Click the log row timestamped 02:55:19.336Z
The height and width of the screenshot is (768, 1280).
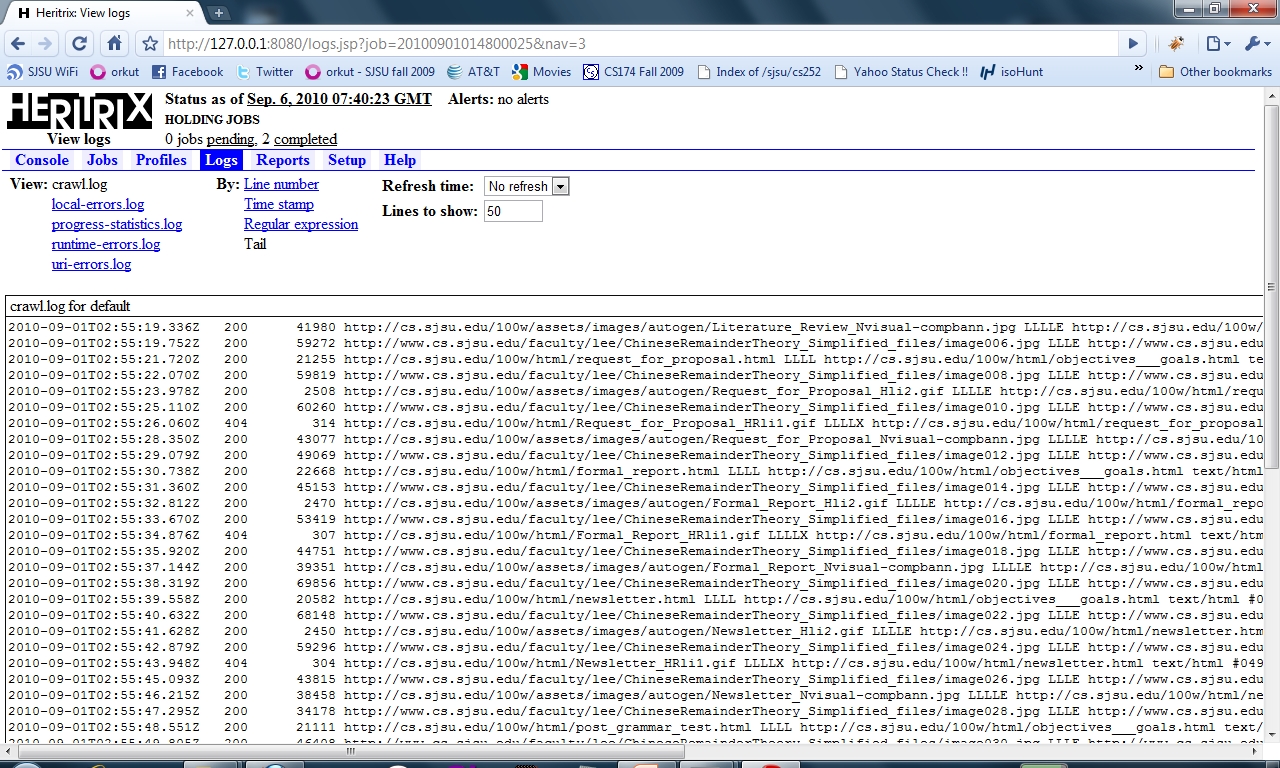(634, 327)
